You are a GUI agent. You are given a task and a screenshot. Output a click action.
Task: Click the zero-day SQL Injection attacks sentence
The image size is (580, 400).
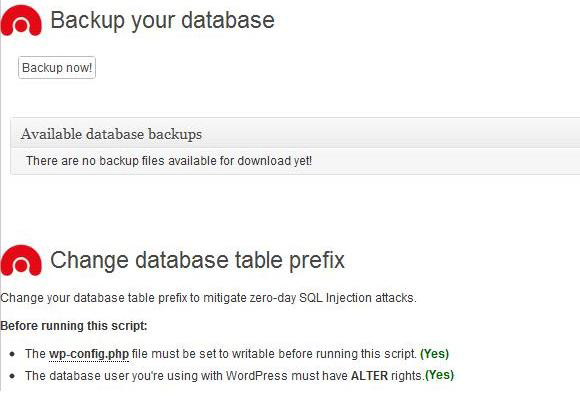208,298
